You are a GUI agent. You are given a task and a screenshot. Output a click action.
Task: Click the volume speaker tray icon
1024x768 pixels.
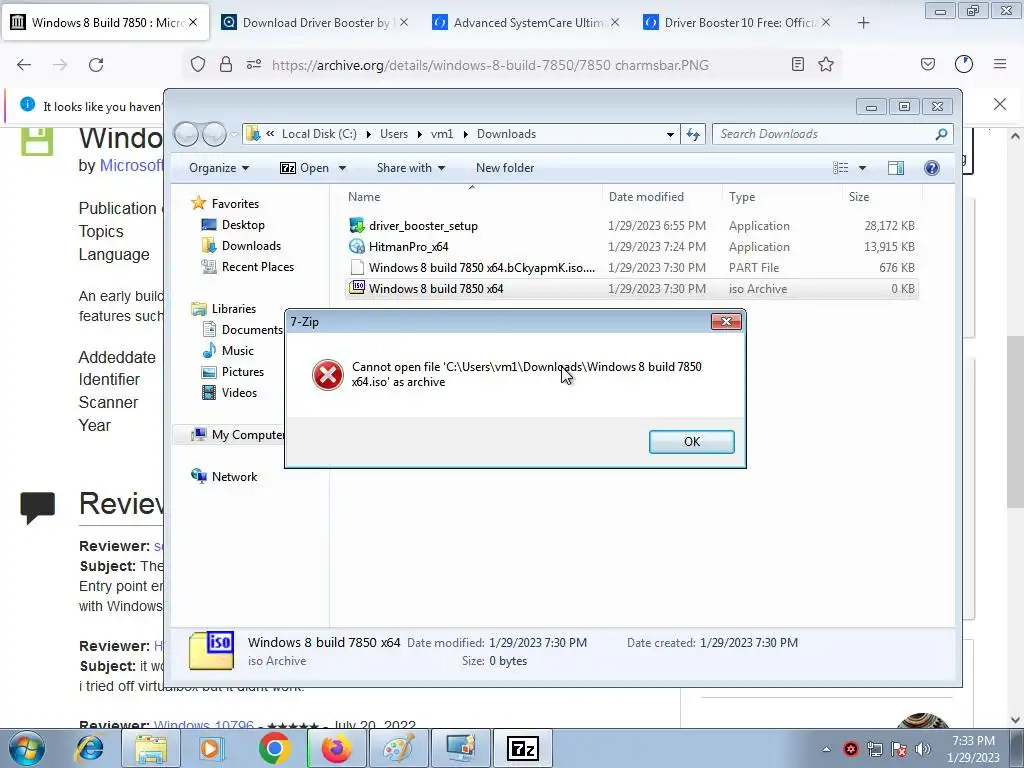point(923,749)
